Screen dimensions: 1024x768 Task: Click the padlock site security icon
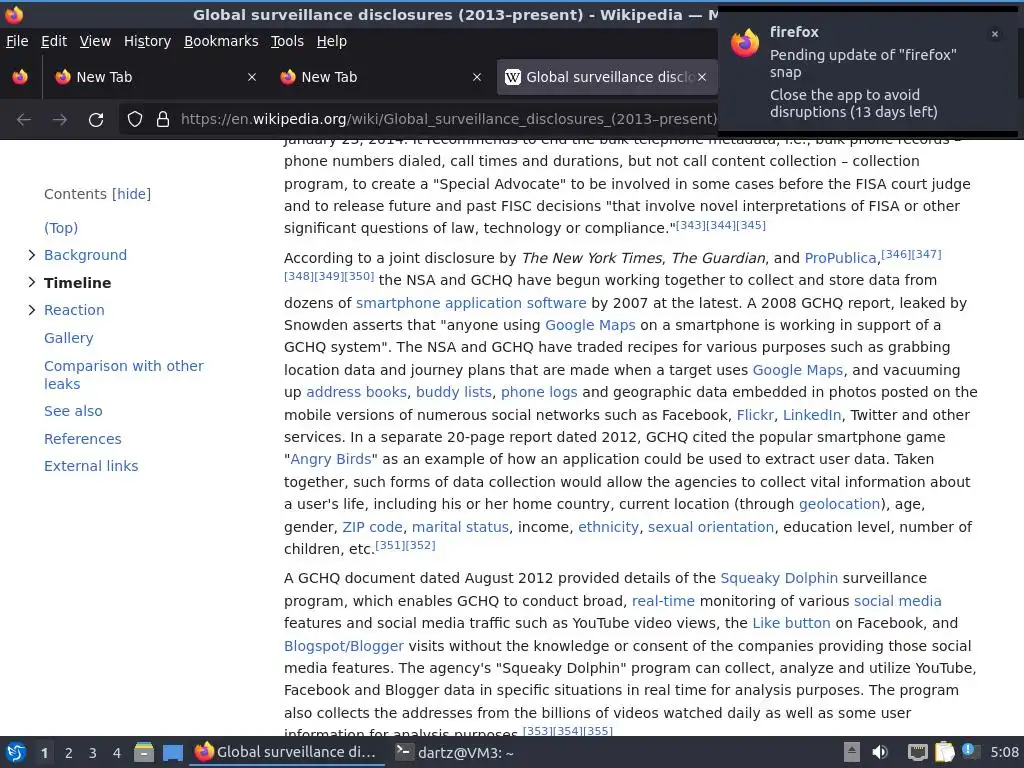point(163,119)
